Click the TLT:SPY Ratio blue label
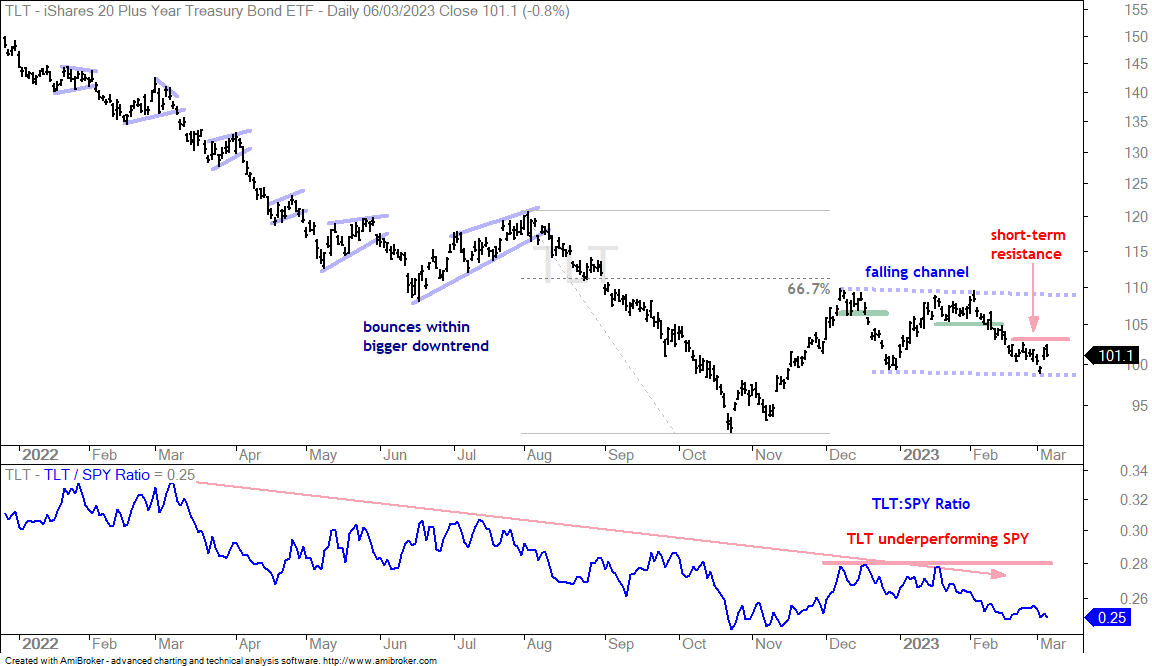 [921, 504]
